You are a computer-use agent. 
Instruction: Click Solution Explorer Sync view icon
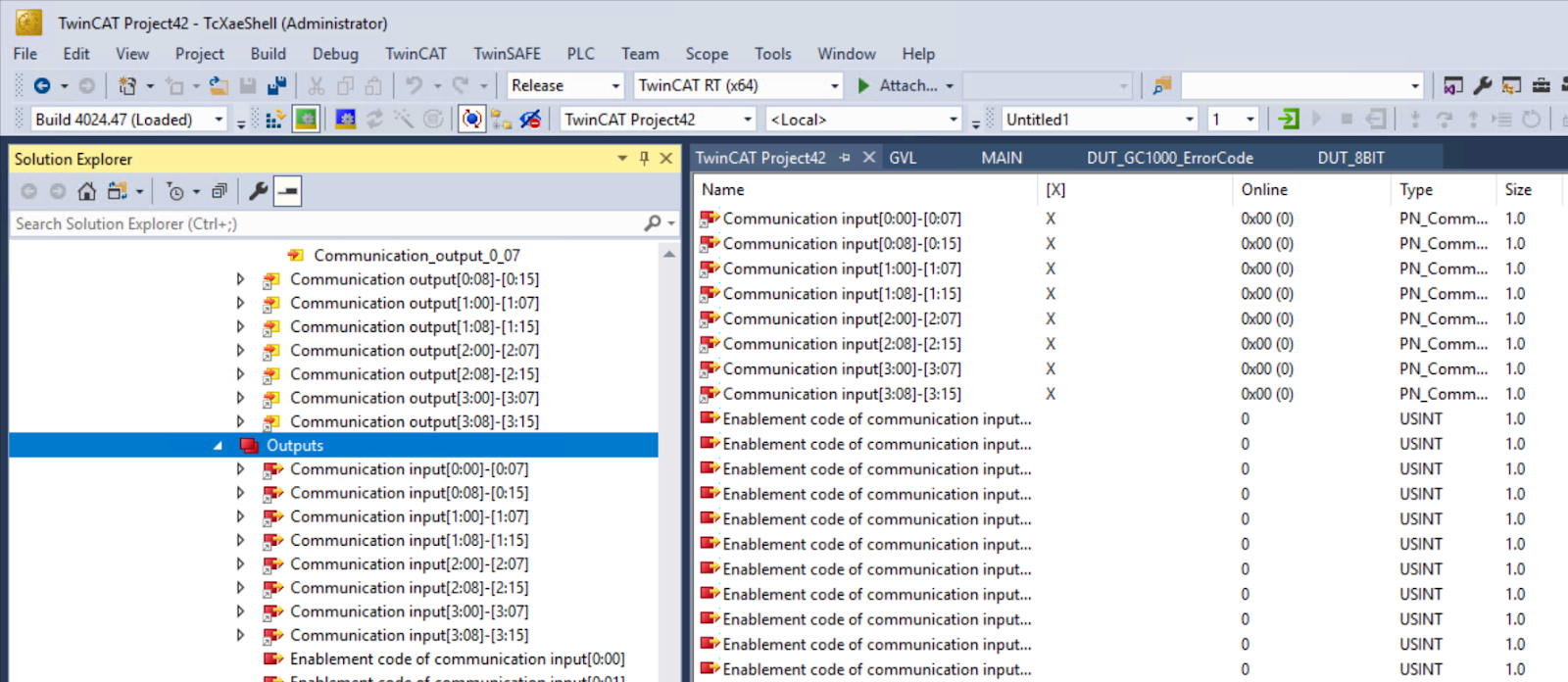click(118, 191)
